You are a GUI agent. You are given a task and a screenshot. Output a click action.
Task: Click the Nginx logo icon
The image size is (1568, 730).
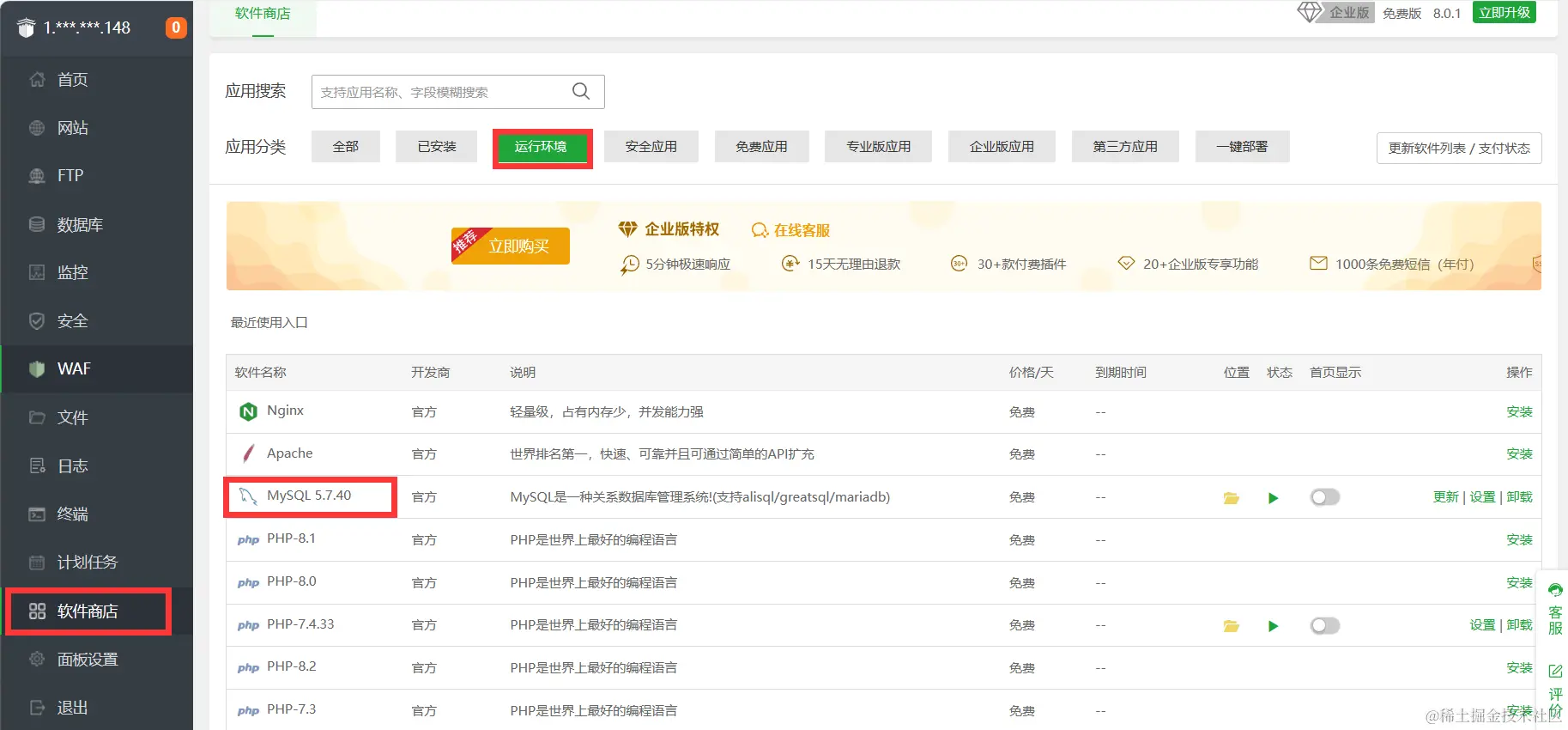coord(248,411)
